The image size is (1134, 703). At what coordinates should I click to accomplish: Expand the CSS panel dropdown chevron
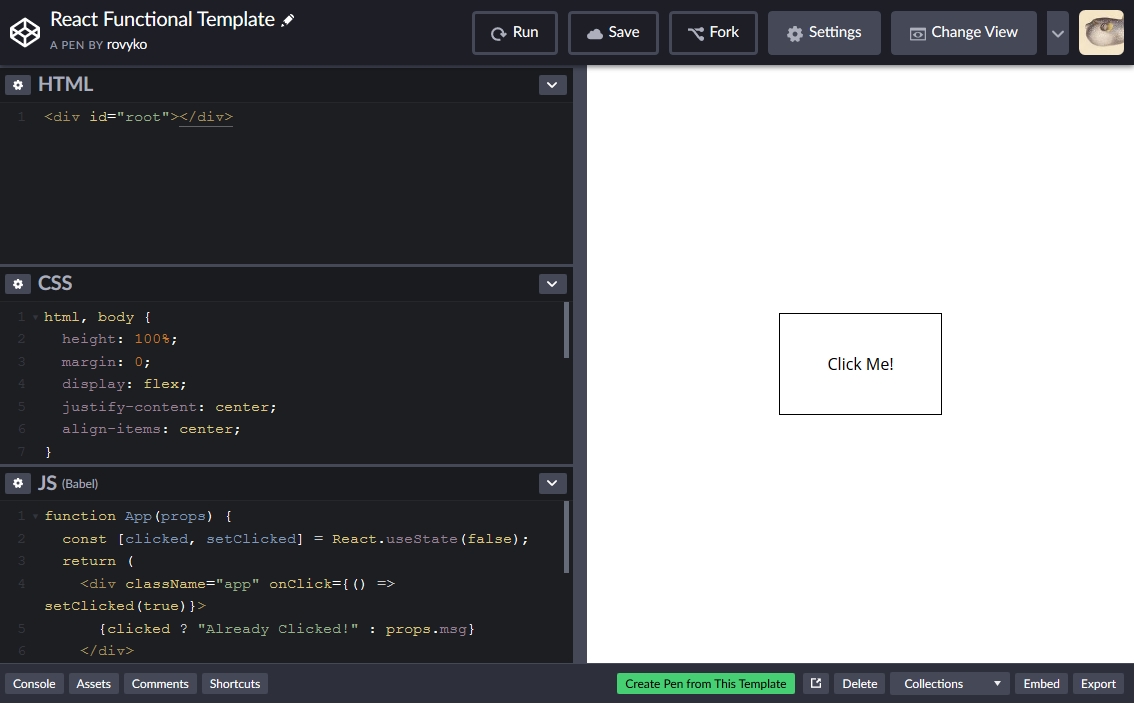click(552, 284)
